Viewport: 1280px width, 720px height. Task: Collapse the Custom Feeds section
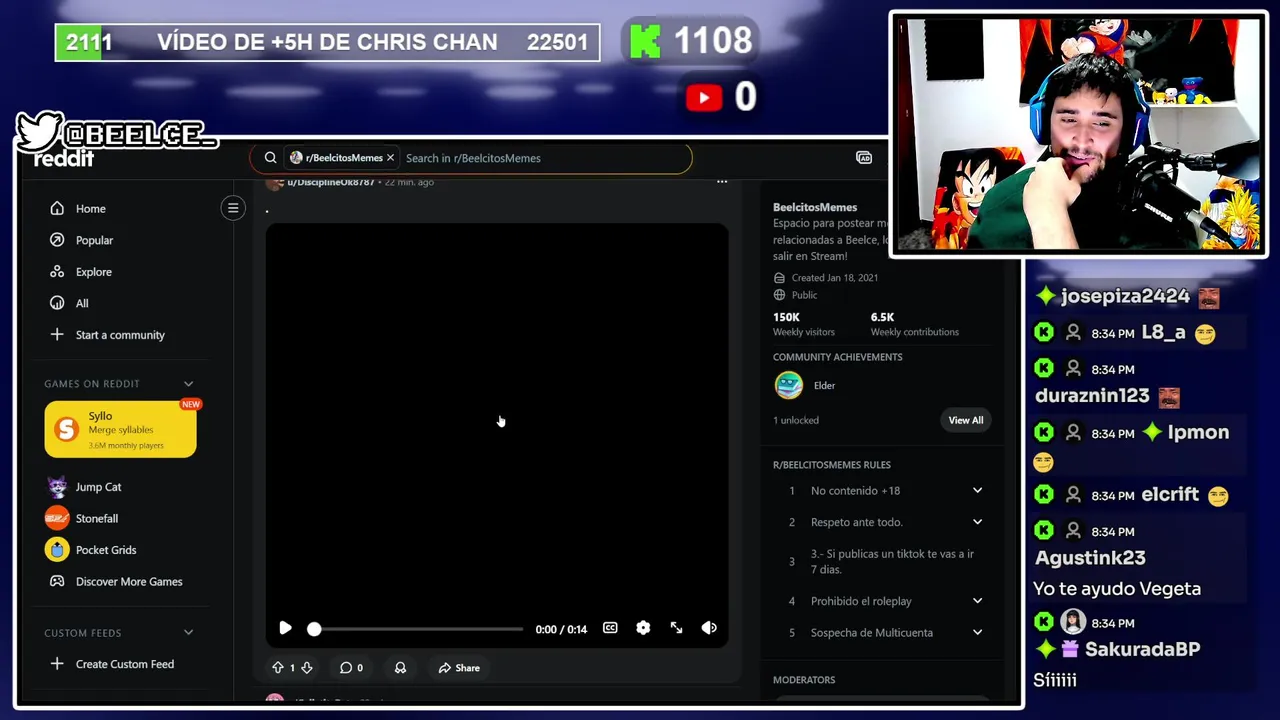coord(188,633)
